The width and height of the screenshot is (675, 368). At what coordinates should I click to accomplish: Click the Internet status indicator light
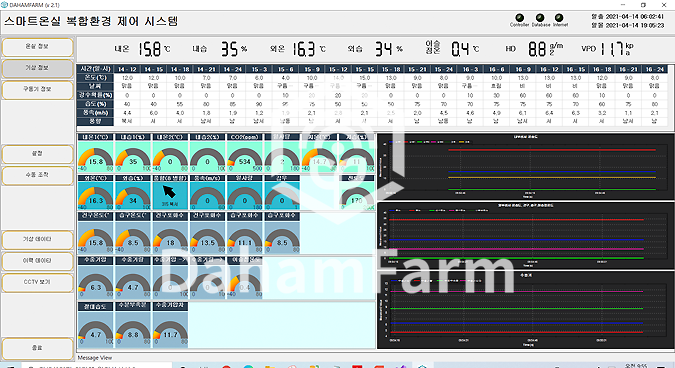(559, 18)
